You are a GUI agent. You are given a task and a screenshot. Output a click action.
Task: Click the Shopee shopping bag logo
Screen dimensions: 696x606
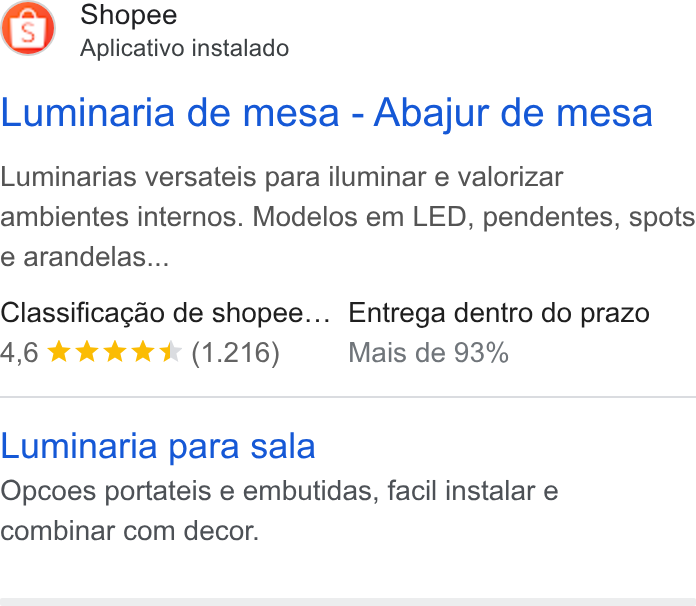28,28
